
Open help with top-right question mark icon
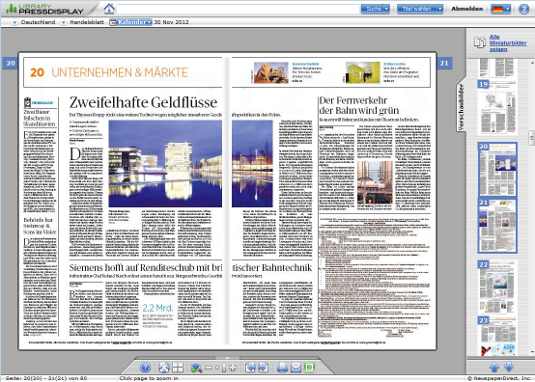click(x=524, y=9)
